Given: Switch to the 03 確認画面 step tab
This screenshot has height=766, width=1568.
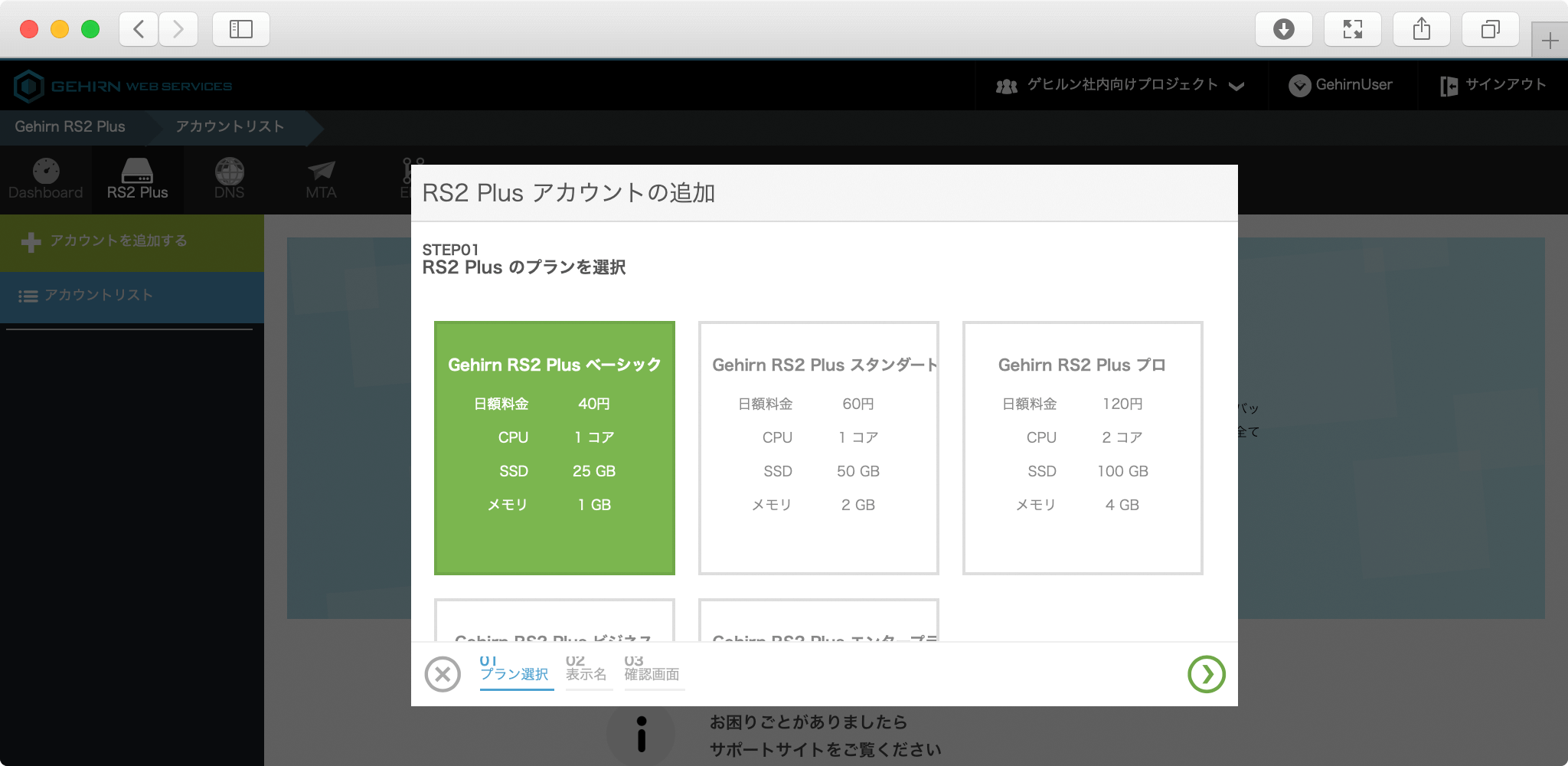Looking at the screenshot, I should [x=652, y=669].
